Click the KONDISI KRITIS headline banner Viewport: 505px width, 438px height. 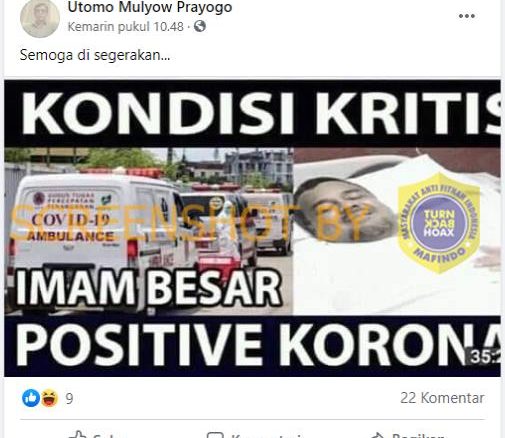click(252, 113)
